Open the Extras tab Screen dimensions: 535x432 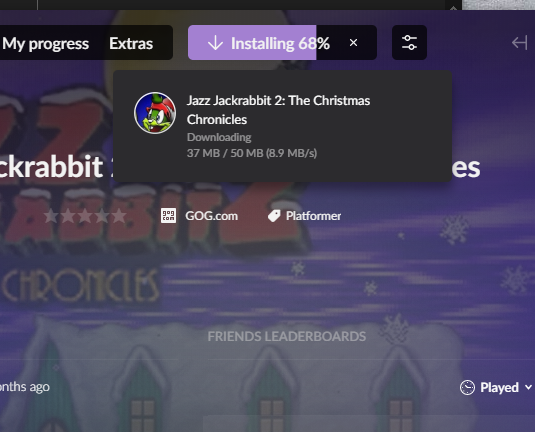pyautogui.click(x=131, y=43)
